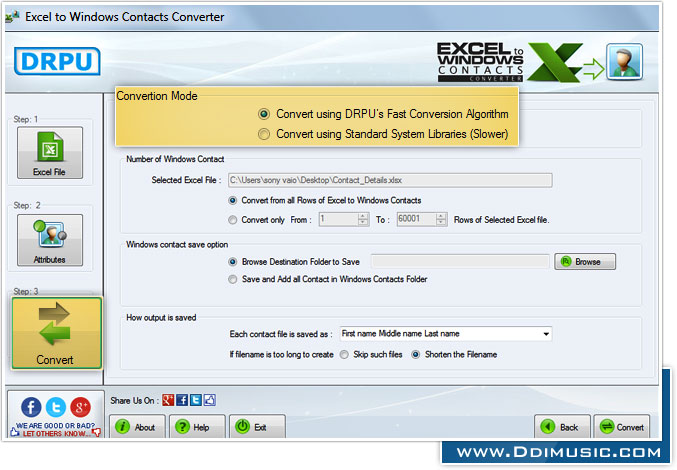Increase the To row value
677x470 pixels.
(441, 216)
